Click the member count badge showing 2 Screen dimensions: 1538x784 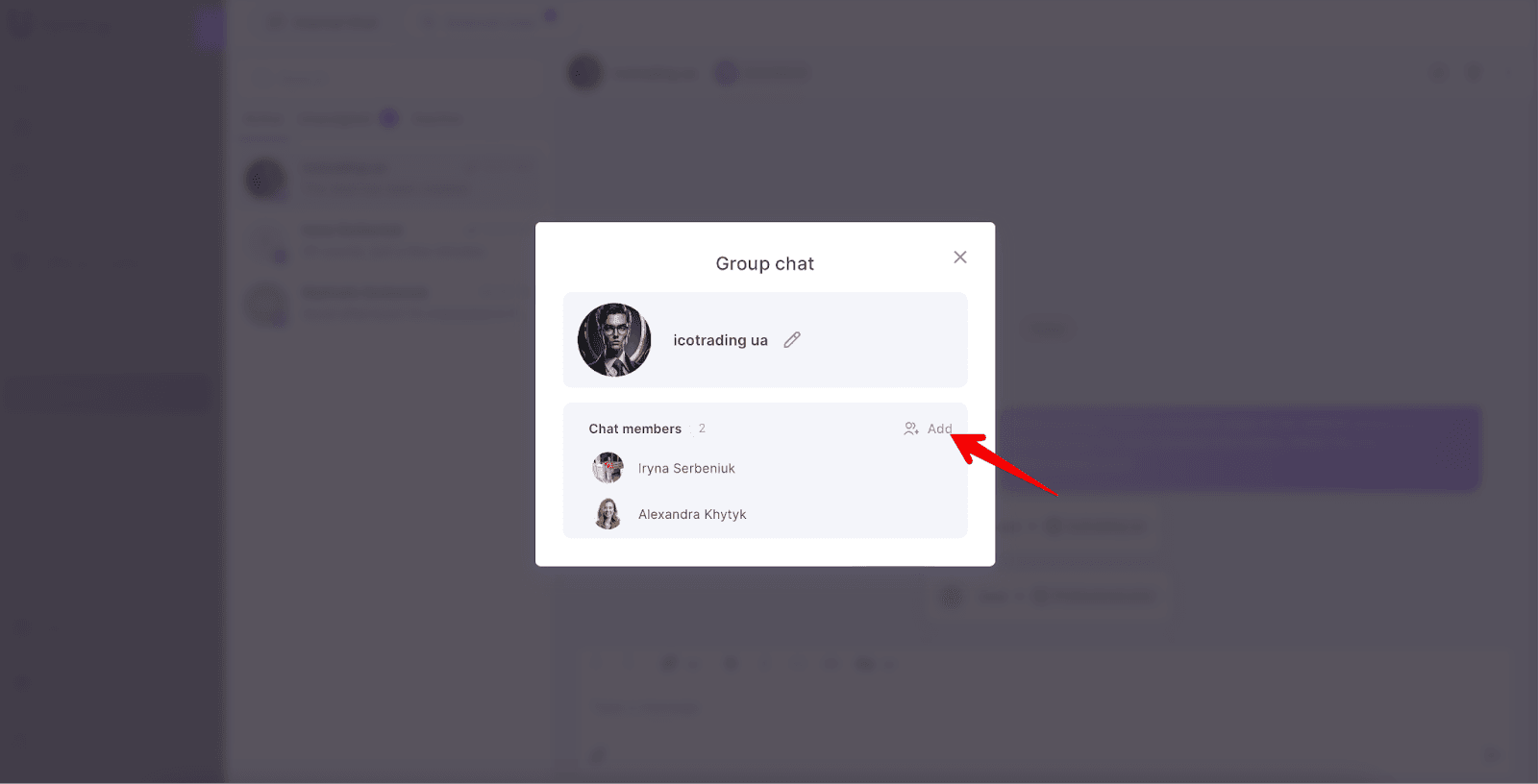[x=702, y=429]
